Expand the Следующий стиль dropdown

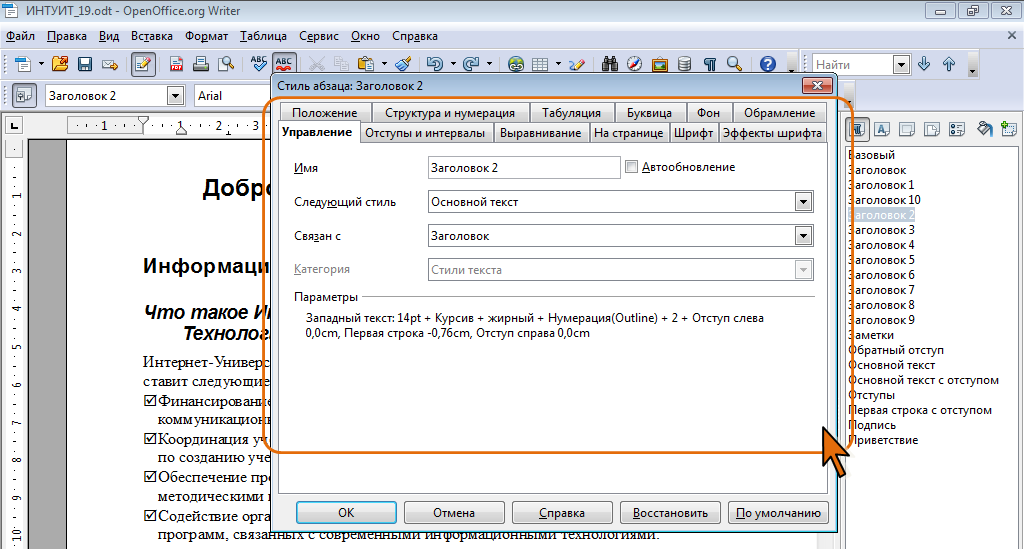coord(804,202)
